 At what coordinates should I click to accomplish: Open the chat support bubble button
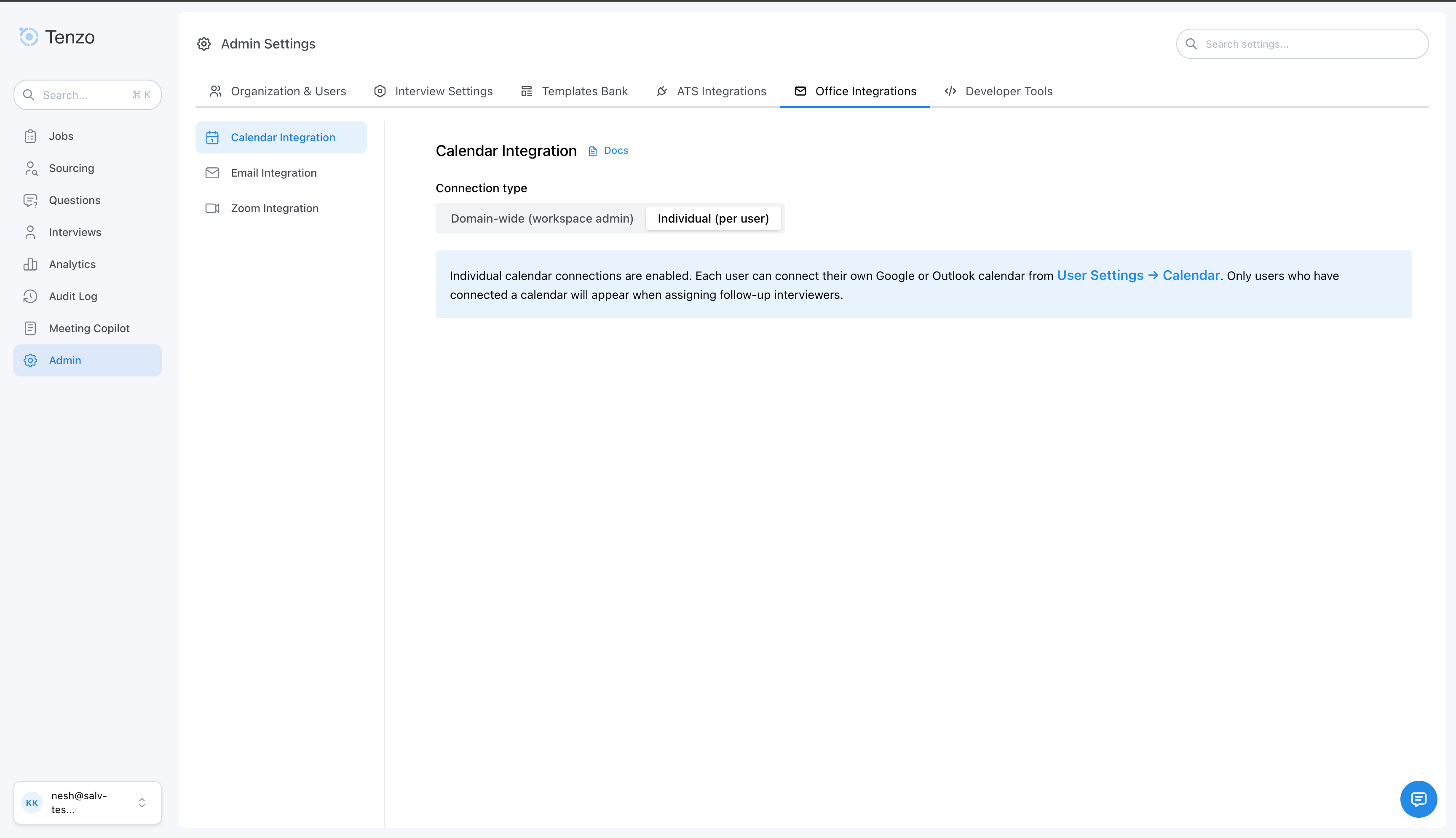[1419, 799]
